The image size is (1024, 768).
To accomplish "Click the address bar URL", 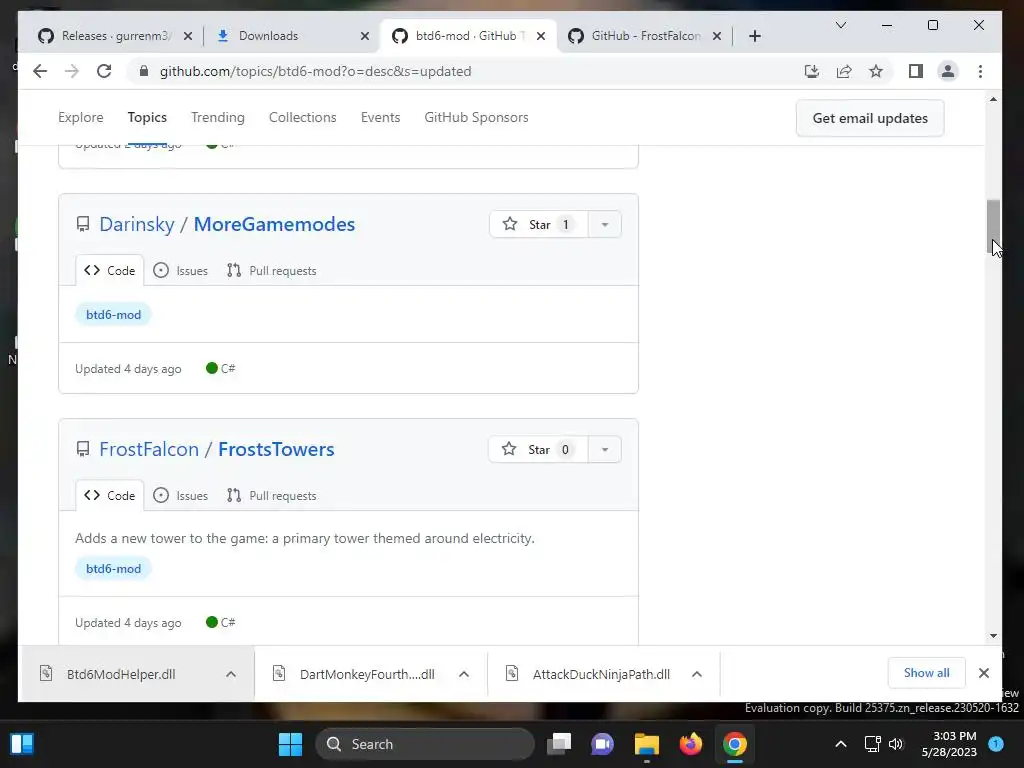I will pyautogui.click(x=315, y=71).
